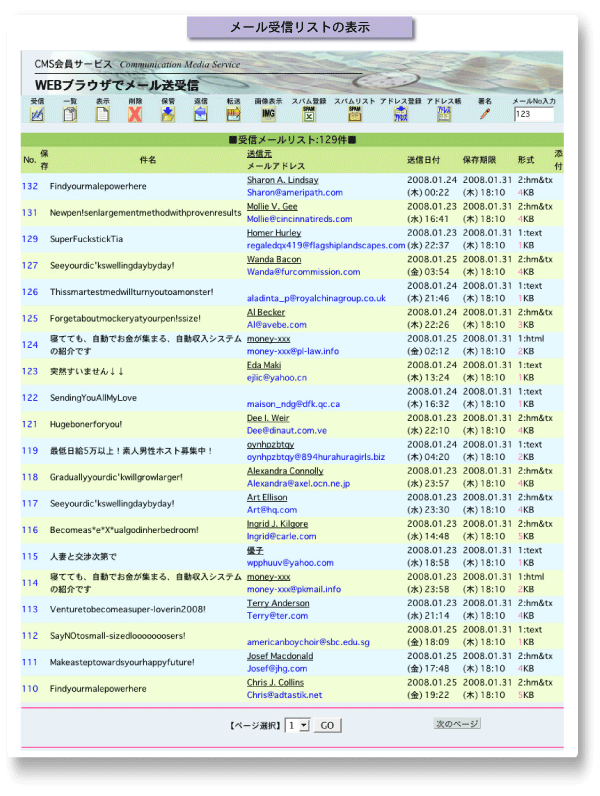Click the maison_ndg@dfk.qc.ca address link
600x796 pixels.
pyautogui.click(x=293, y=404)
